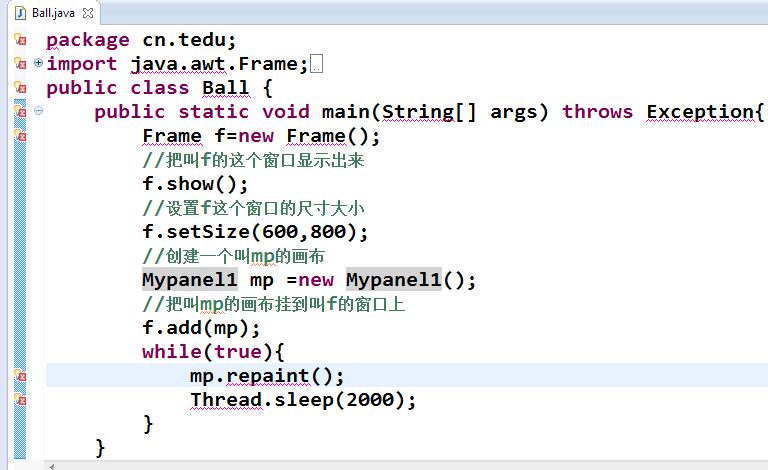Screen dimensions: 768x470
Task: Click error marker on main method line
Action: tap(20, 111)
